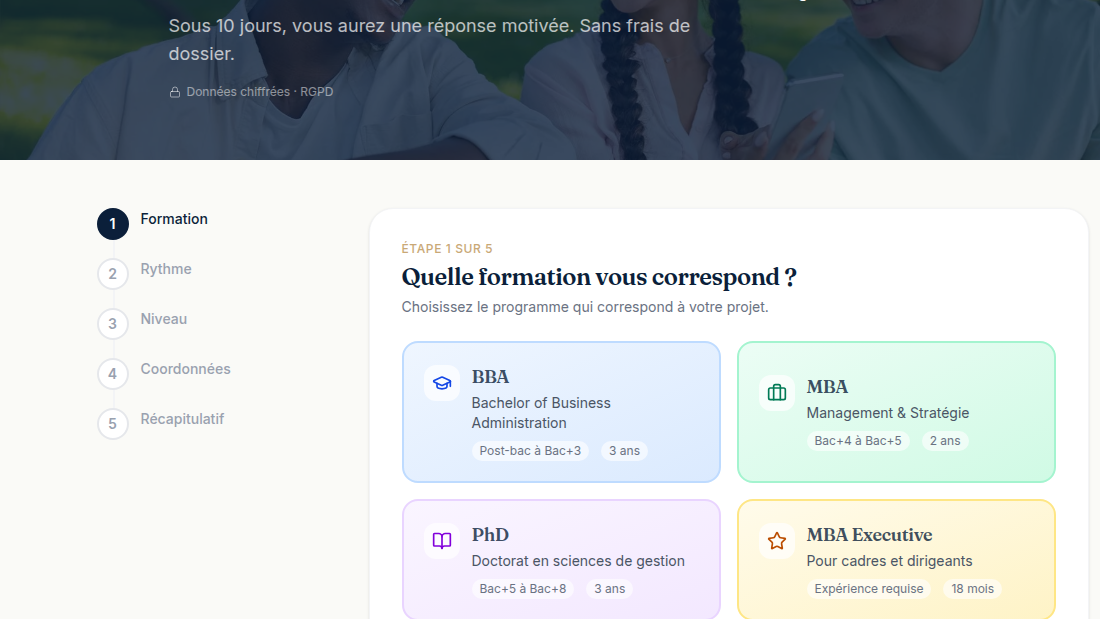Image resolution: width=1100 pixels, height=619 pixels.
Task: Click the 'Bac+5 à Bac+8' tag
Action: point(523,589)
